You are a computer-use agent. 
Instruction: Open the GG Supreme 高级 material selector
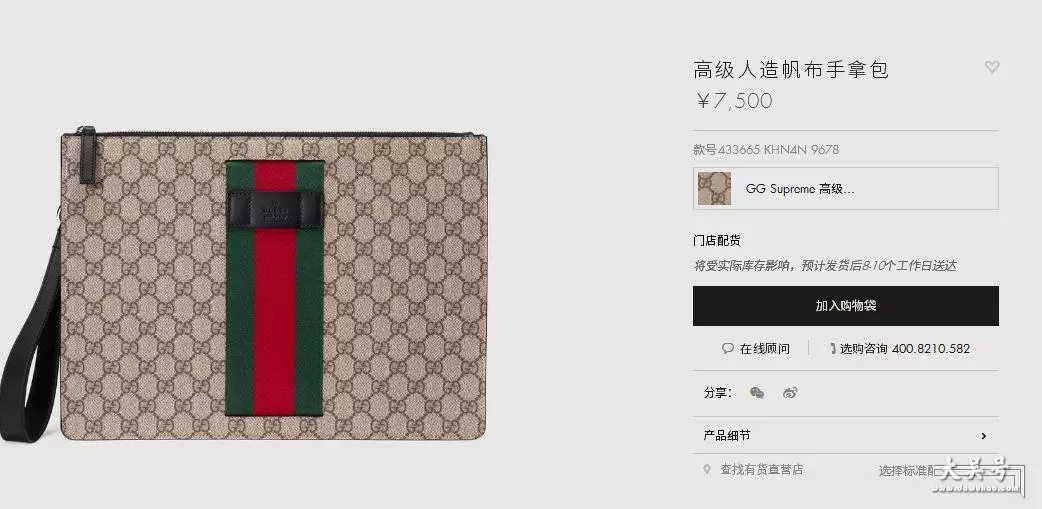[845, 189]
